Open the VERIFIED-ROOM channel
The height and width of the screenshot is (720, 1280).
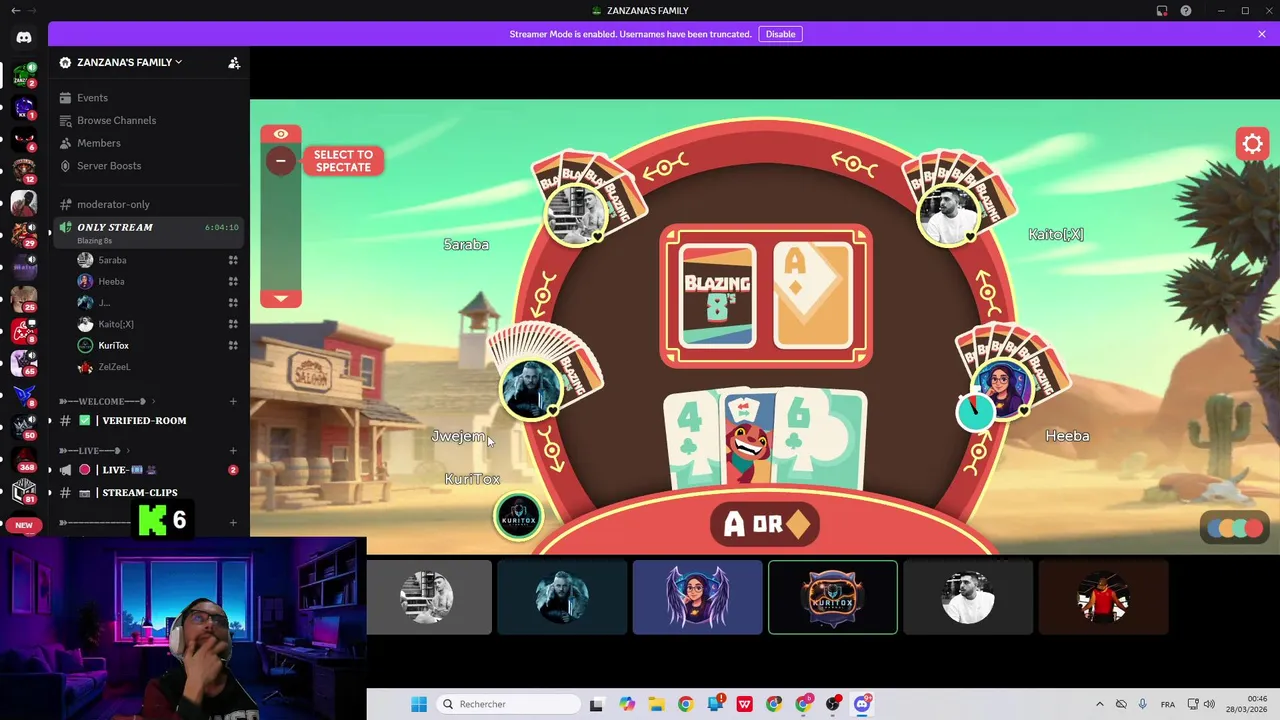144,420
